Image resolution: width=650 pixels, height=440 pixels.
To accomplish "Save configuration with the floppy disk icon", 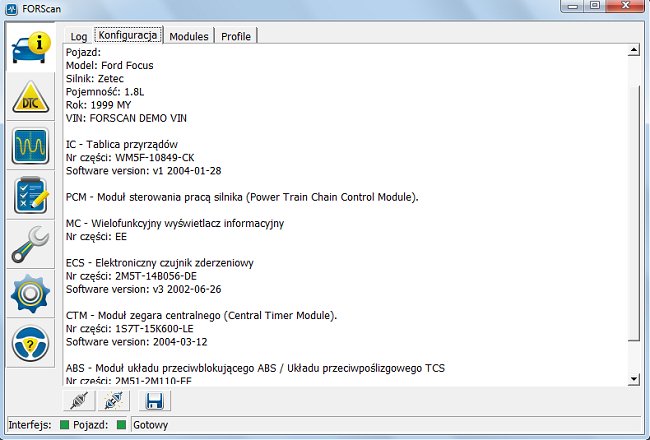I will [155, 401].
